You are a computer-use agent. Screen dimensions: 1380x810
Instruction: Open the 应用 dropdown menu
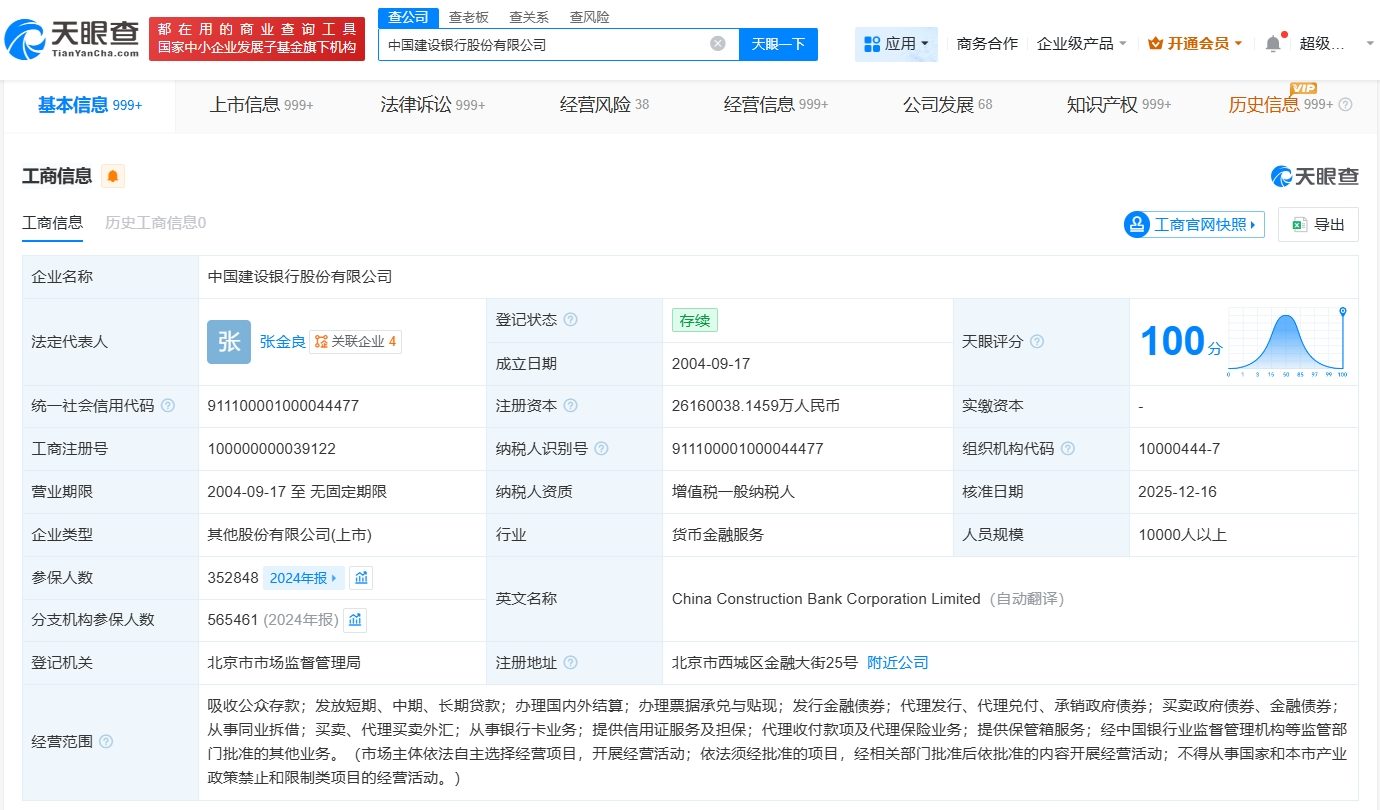[x=896, y=44]
